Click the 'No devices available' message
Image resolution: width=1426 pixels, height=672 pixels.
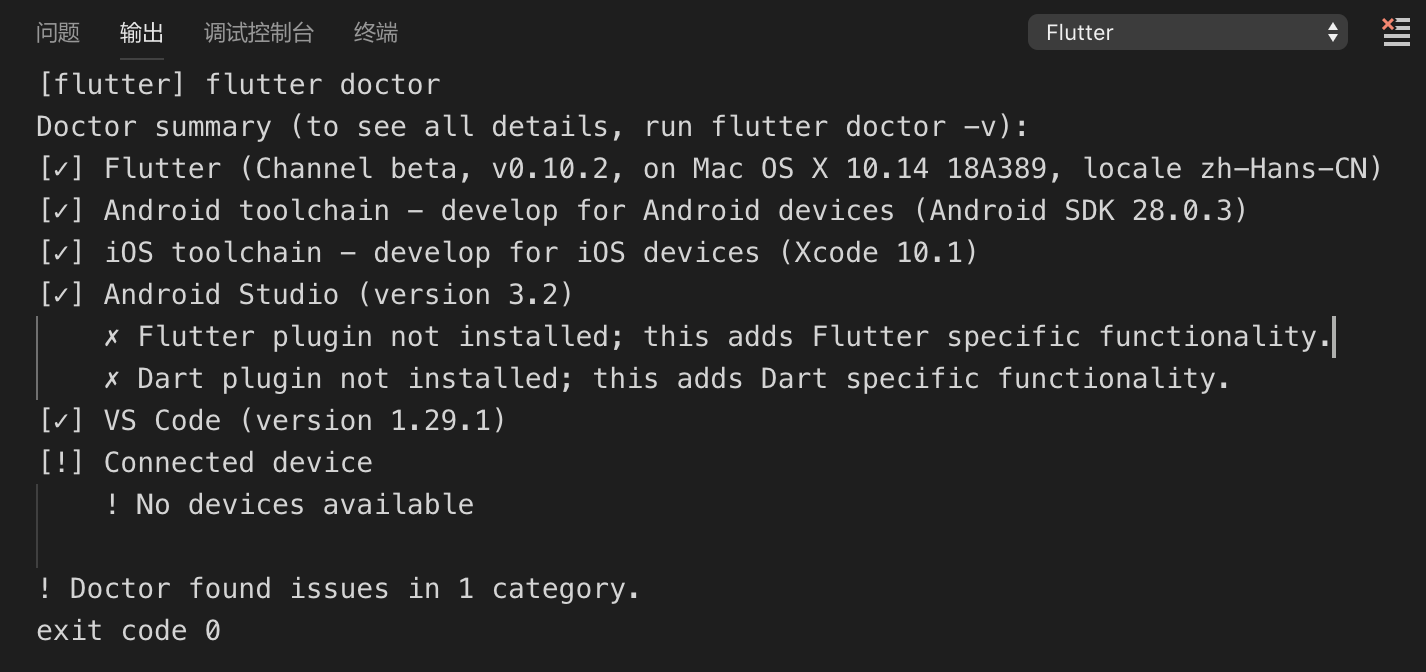[x=289, y=504]
